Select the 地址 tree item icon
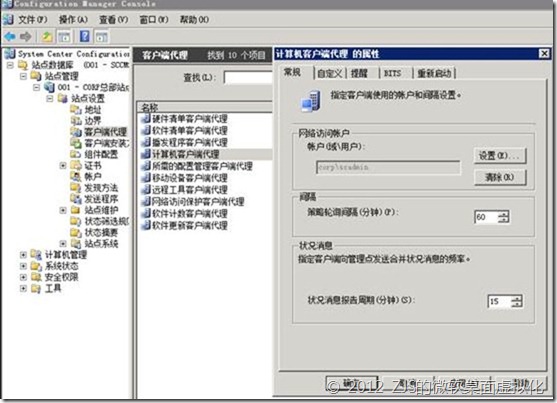 tap(76, 110)
